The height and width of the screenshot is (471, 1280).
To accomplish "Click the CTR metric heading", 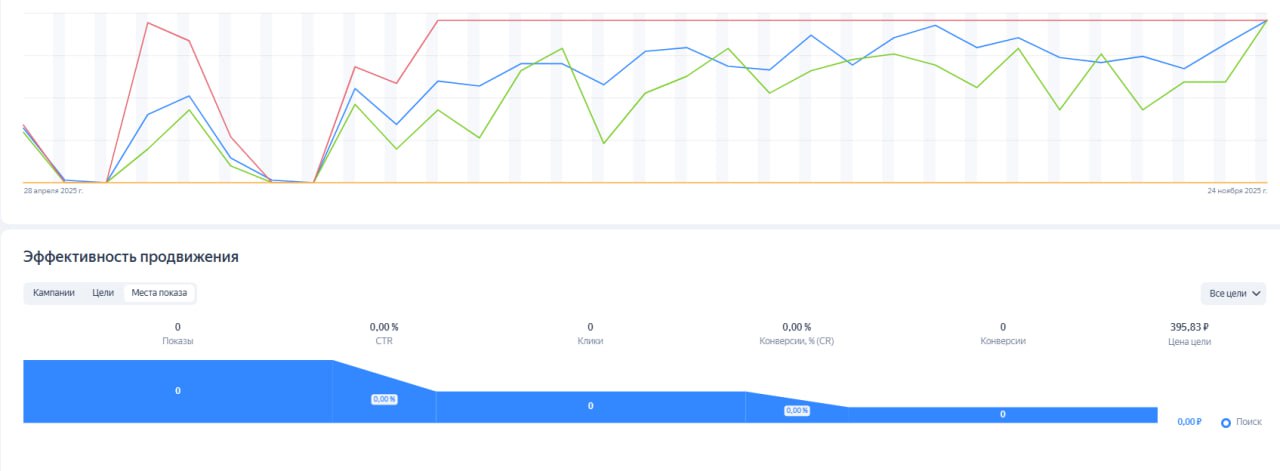I will [384, 341].
